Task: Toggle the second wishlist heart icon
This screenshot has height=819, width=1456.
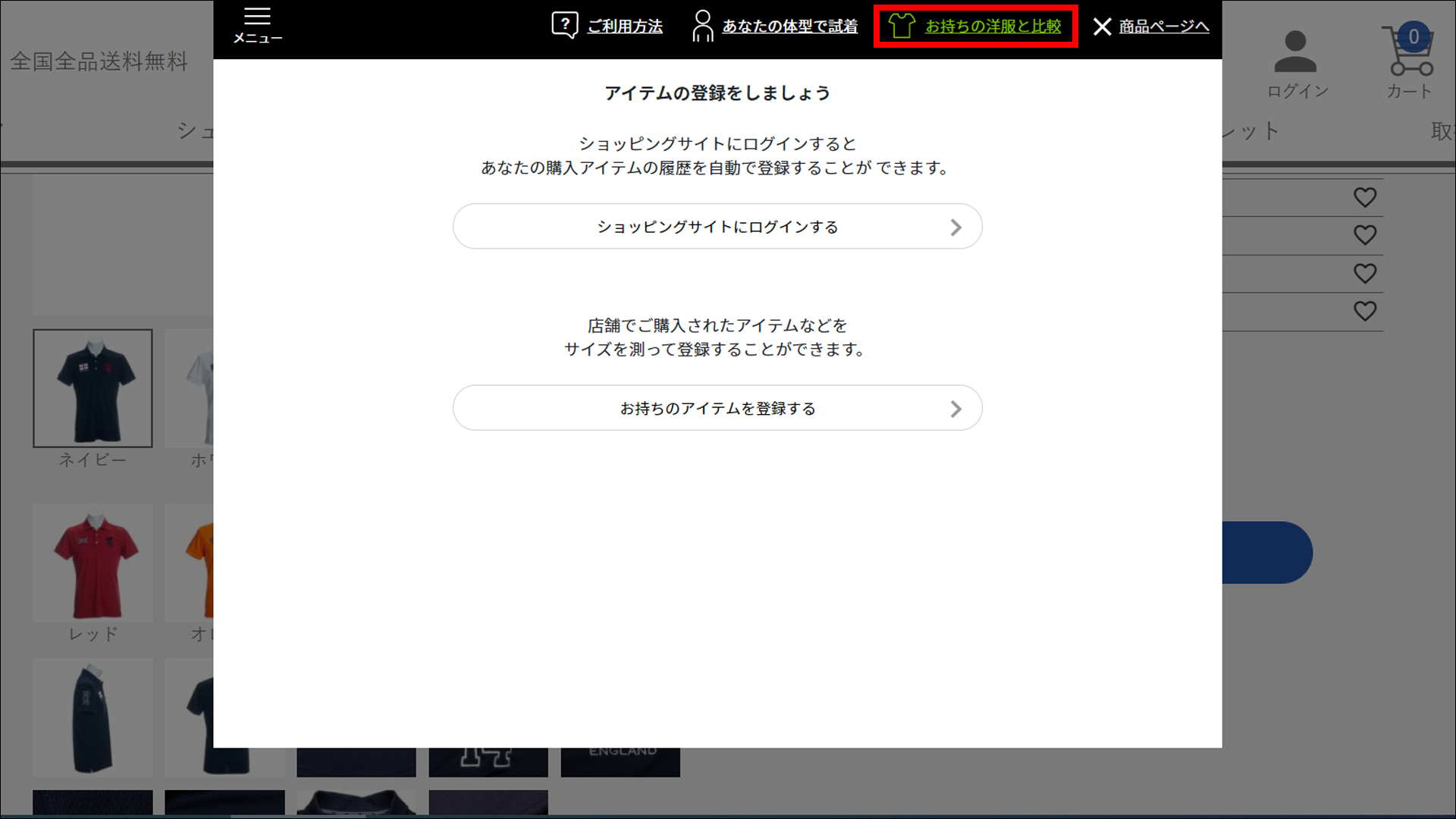Action: click(1364, 235)
